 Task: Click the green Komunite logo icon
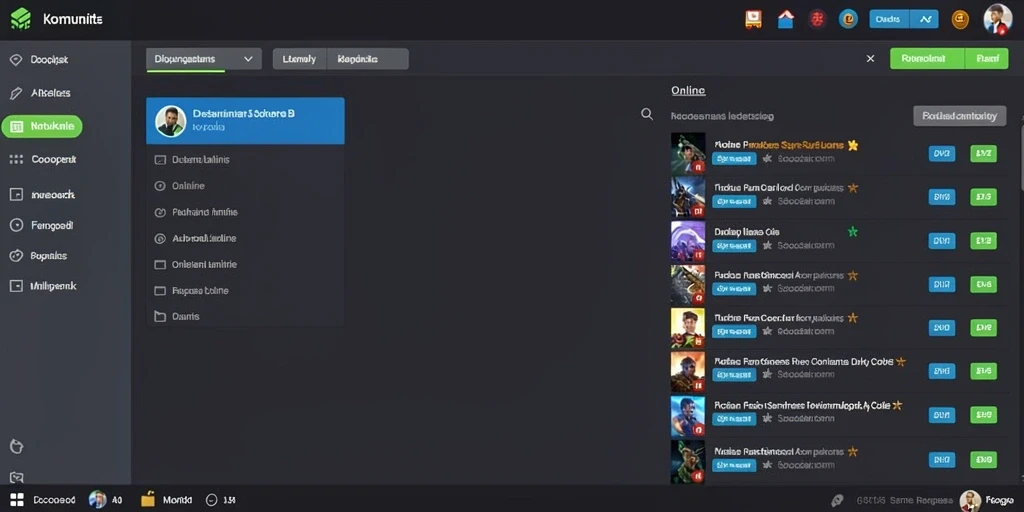pyautogui.click(x=21, y=19)
